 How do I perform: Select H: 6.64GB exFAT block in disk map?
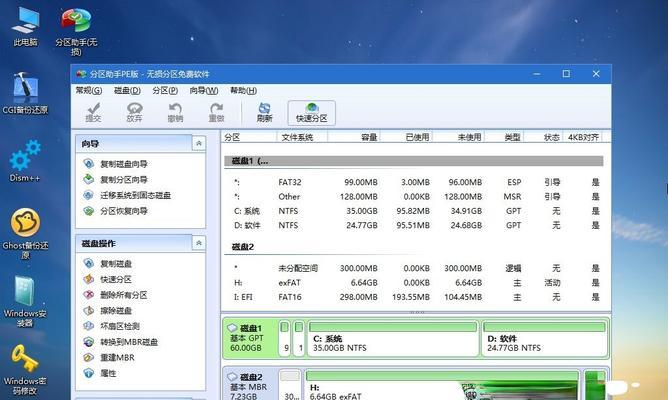[x=442, y=385]
